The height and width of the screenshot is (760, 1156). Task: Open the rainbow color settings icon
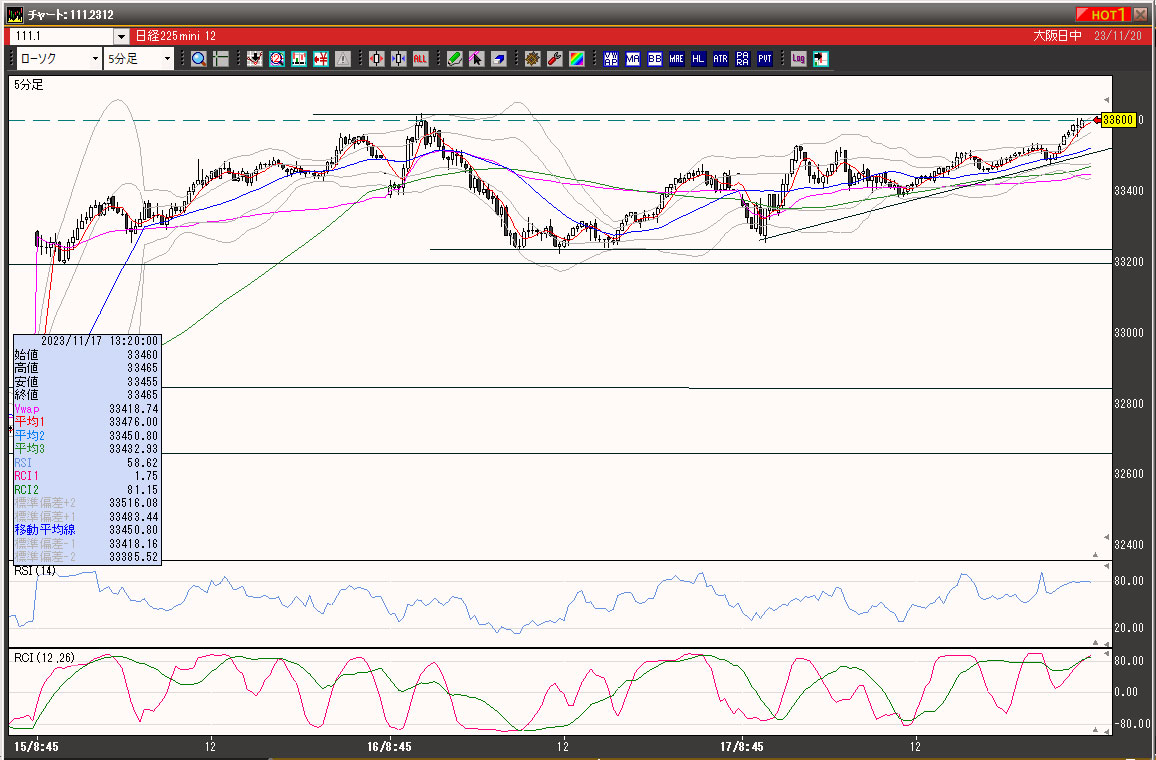point(577,59)
